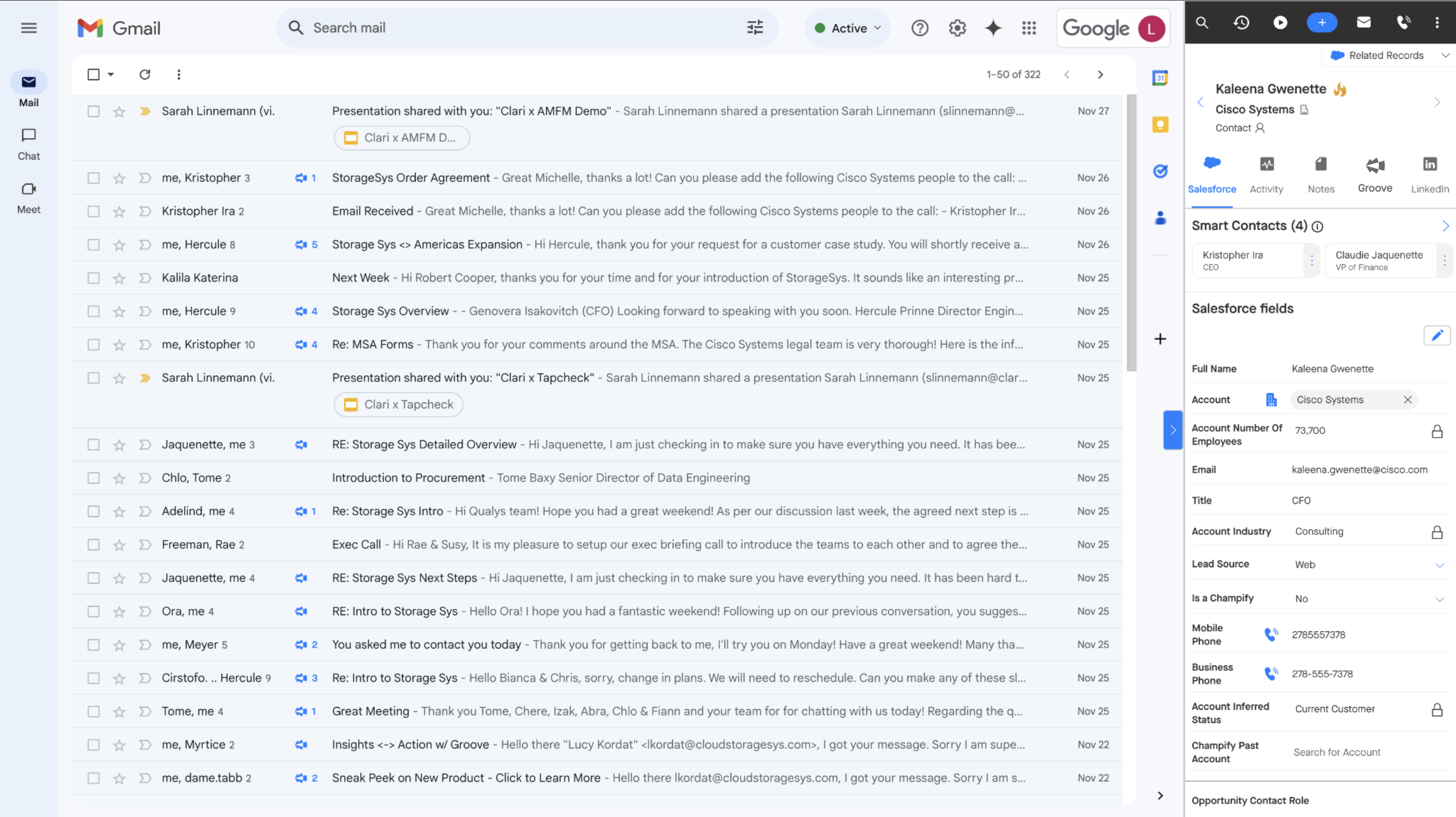Click the Groove phone dialer icon
The height and width of the screenshot is (817, 1456).
click(x=1403, y=23)
